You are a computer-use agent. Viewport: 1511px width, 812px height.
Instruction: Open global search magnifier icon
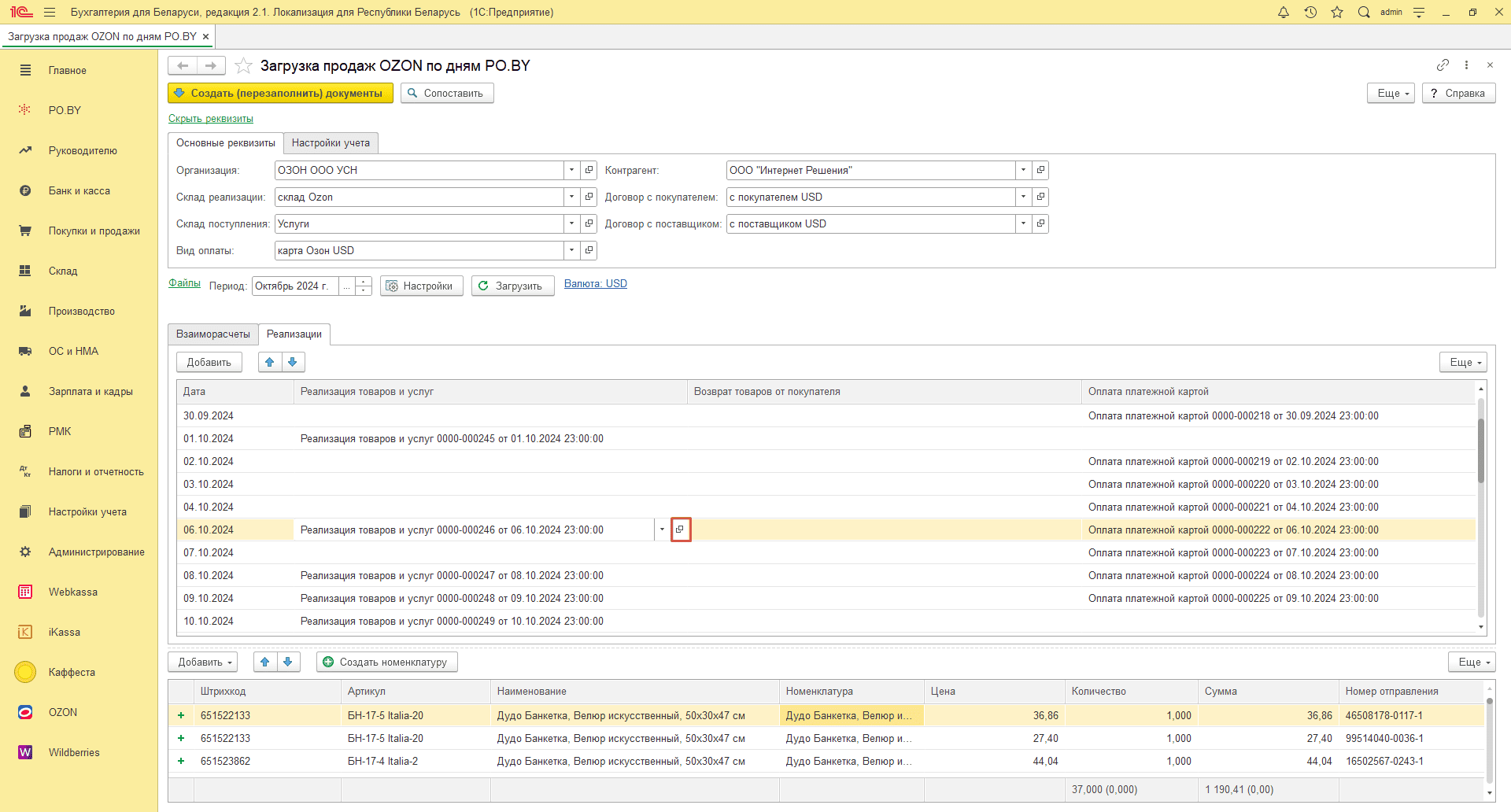click(x=1364, y=12)
